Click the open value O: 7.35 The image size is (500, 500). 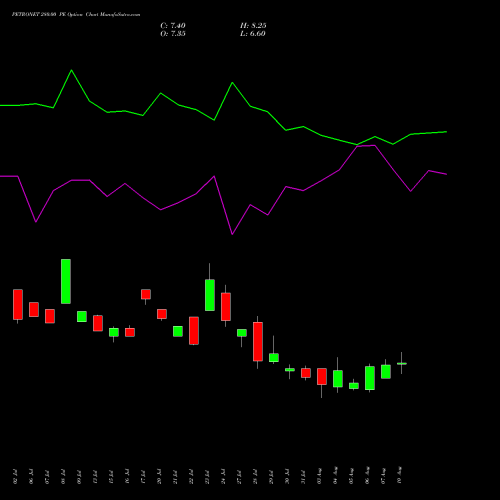pyautogui.click(x=173, y=34)
